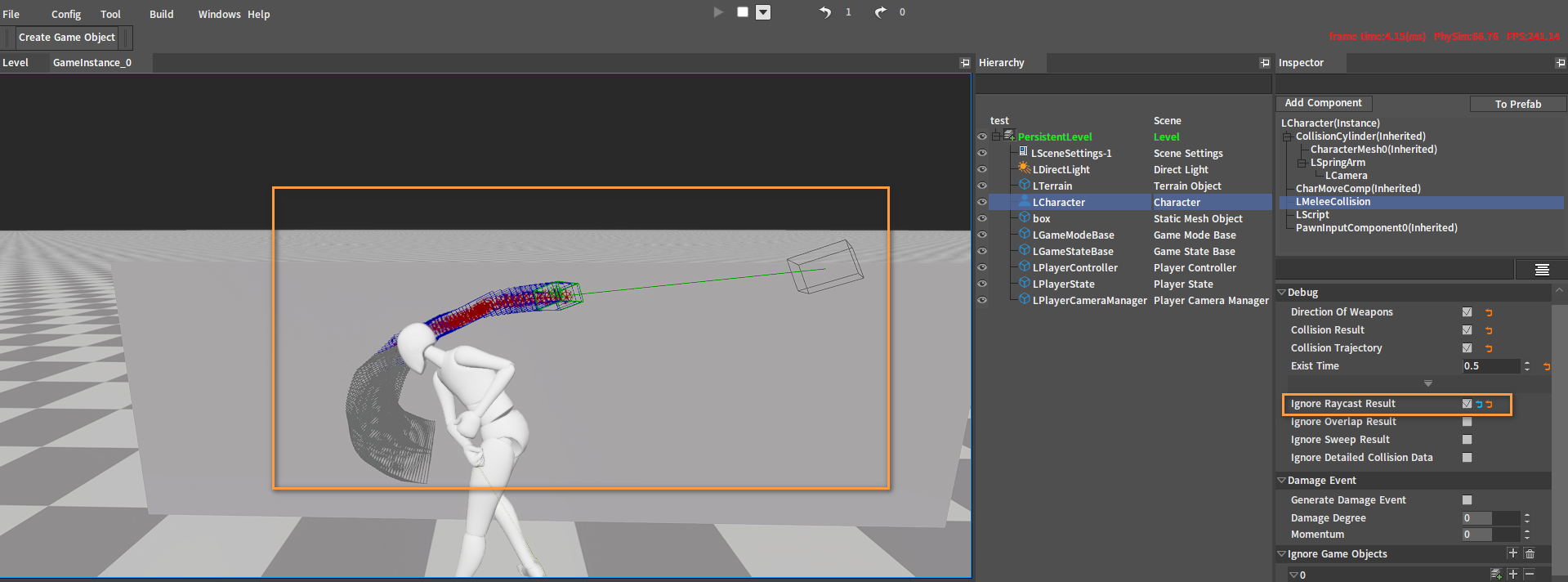The width and height of the screenshot is (1568, 582).
Task: Click the blue arrow for Ignore Raycast Result
Action: click(x=1479, y=404)
